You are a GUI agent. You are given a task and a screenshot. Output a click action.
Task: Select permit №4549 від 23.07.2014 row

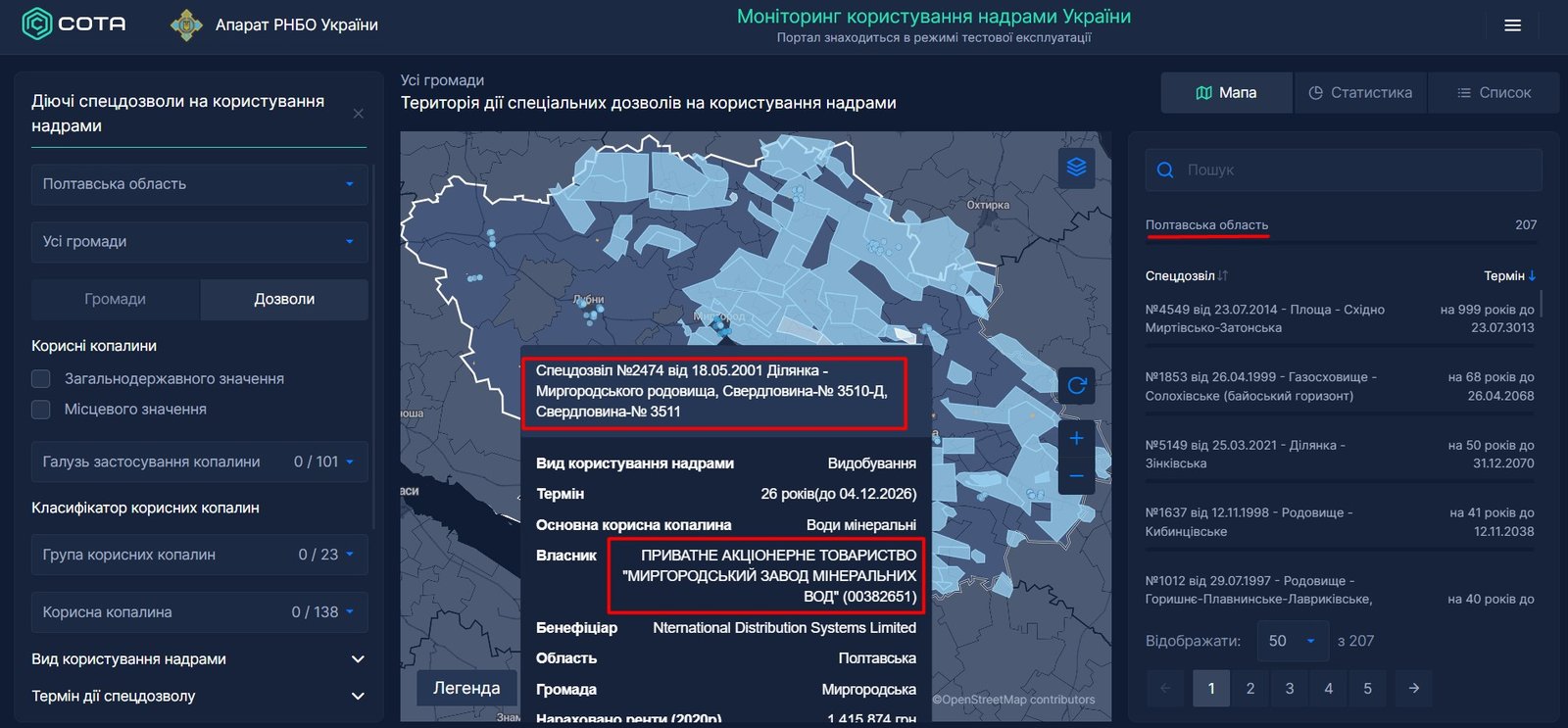[x=1340, y=319]
